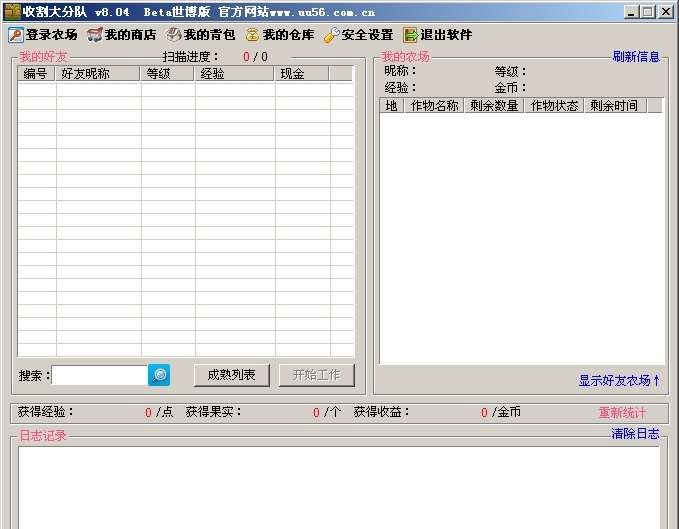Click the 获得果实 statistic label
The width and height of the screenshot is (679, 529).
pos(213,412)
